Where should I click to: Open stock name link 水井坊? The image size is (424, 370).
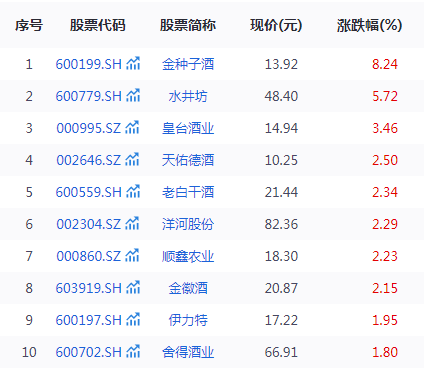(x=188, y=96)
